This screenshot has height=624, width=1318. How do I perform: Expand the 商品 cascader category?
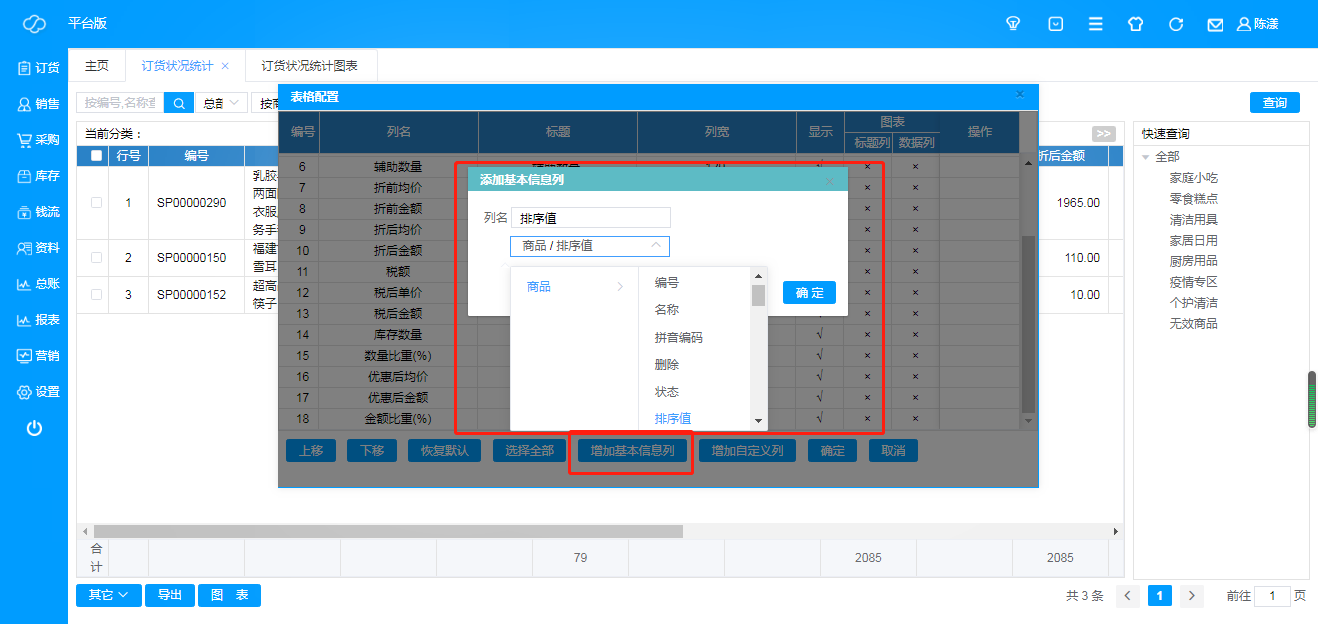pos(574,286)
